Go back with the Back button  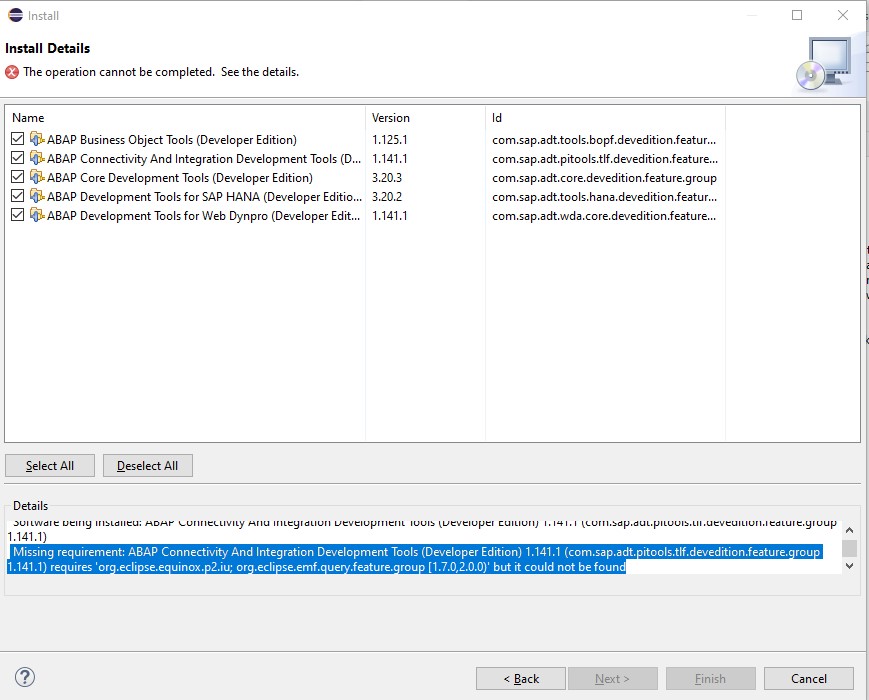(521, 678)
